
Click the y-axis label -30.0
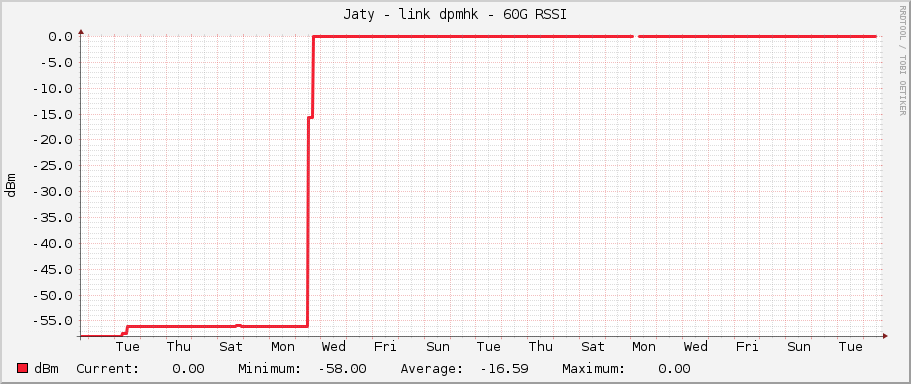pos(52,192)
